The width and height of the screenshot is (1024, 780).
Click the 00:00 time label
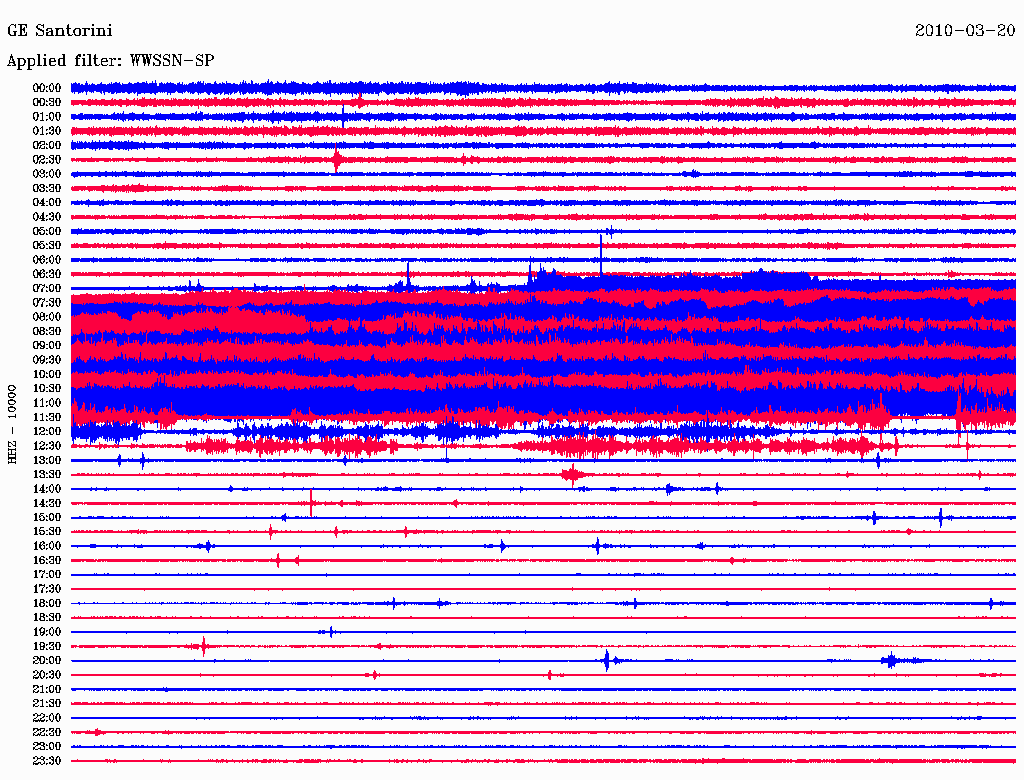[x=47, y=88]
